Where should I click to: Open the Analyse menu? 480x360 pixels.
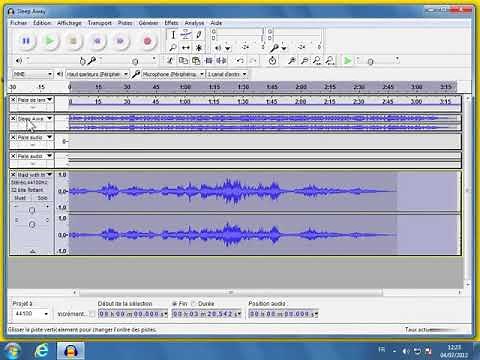point(194,23)
